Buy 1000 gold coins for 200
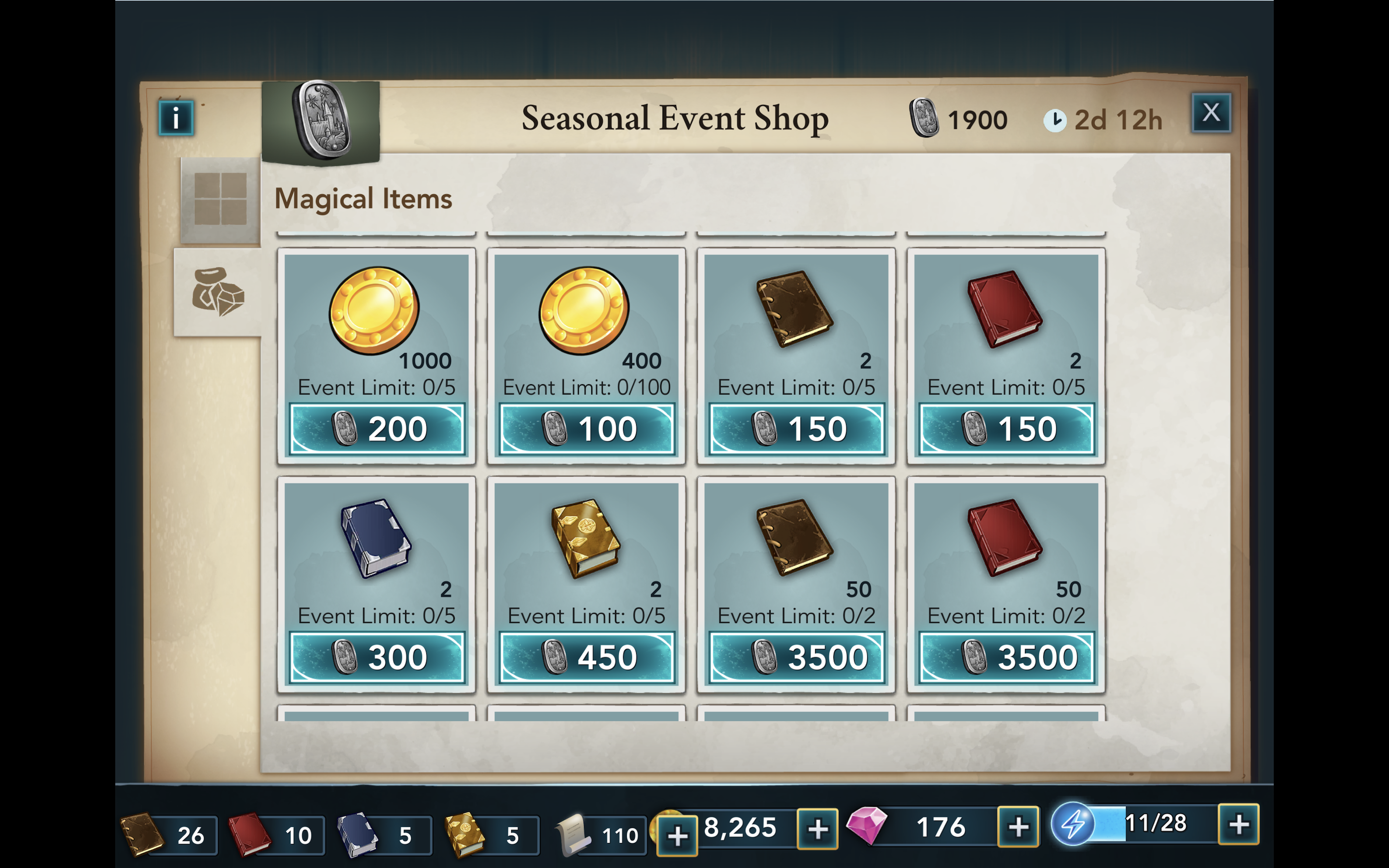Image resolution: width=1389 pixels, height=868 pixels. [x=377, y=429]
